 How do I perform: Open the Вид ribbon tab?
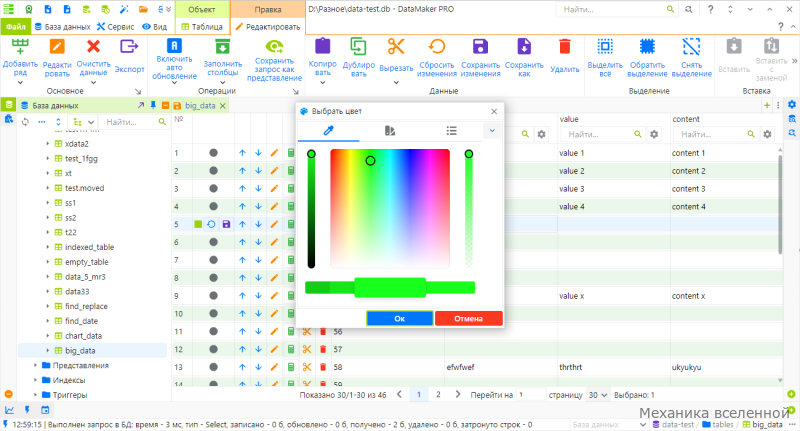155,27
